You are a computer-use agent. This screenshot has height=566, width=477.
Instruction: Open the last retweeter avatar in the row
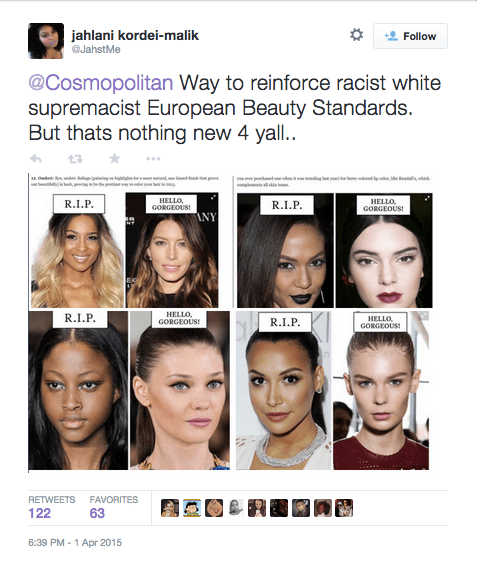coord(344,508)
